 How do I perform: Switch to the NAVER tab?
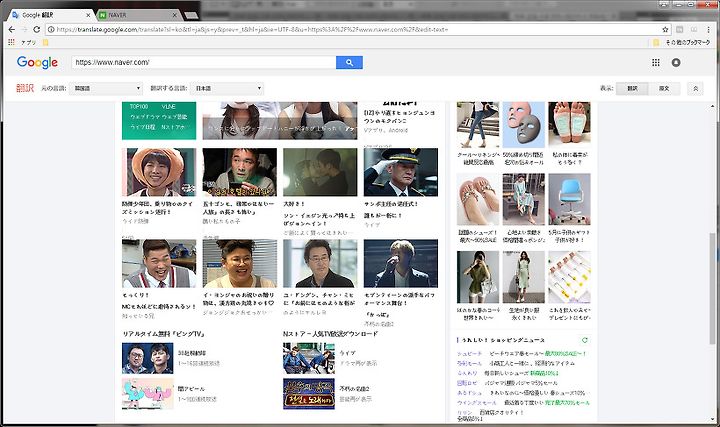pos(136,15)
